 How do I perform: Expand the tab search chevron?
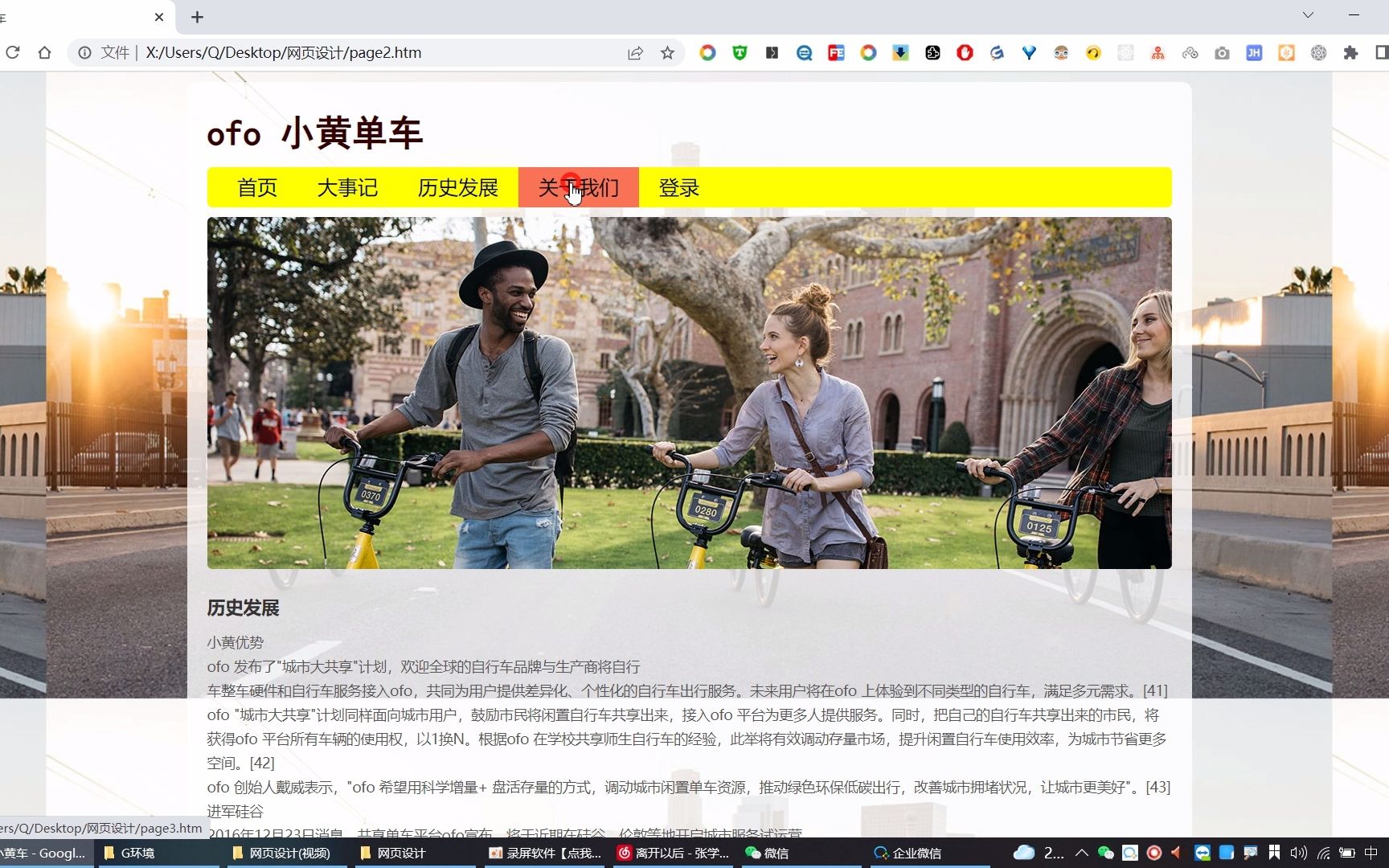(1308, 15)
